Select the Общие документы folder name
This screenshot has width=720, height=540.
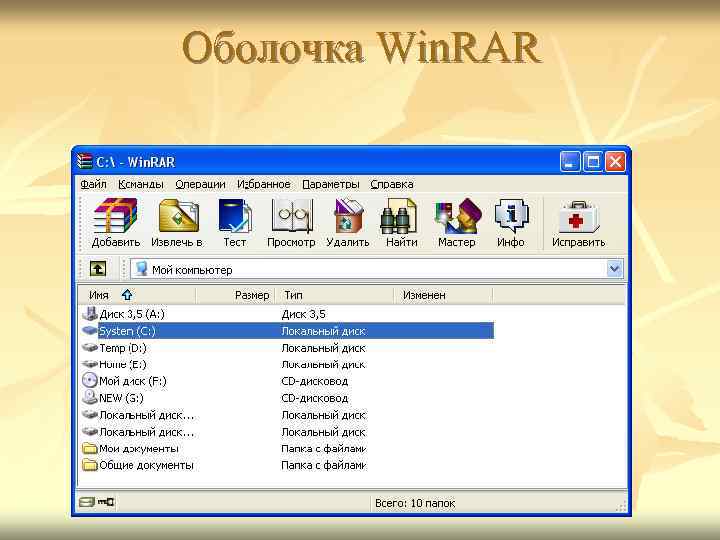pos(146,465)
